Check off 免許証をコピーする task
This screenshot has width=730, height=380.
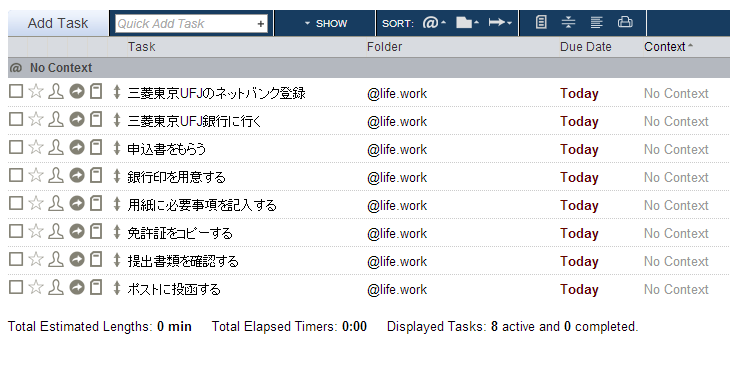pos(16,231)
